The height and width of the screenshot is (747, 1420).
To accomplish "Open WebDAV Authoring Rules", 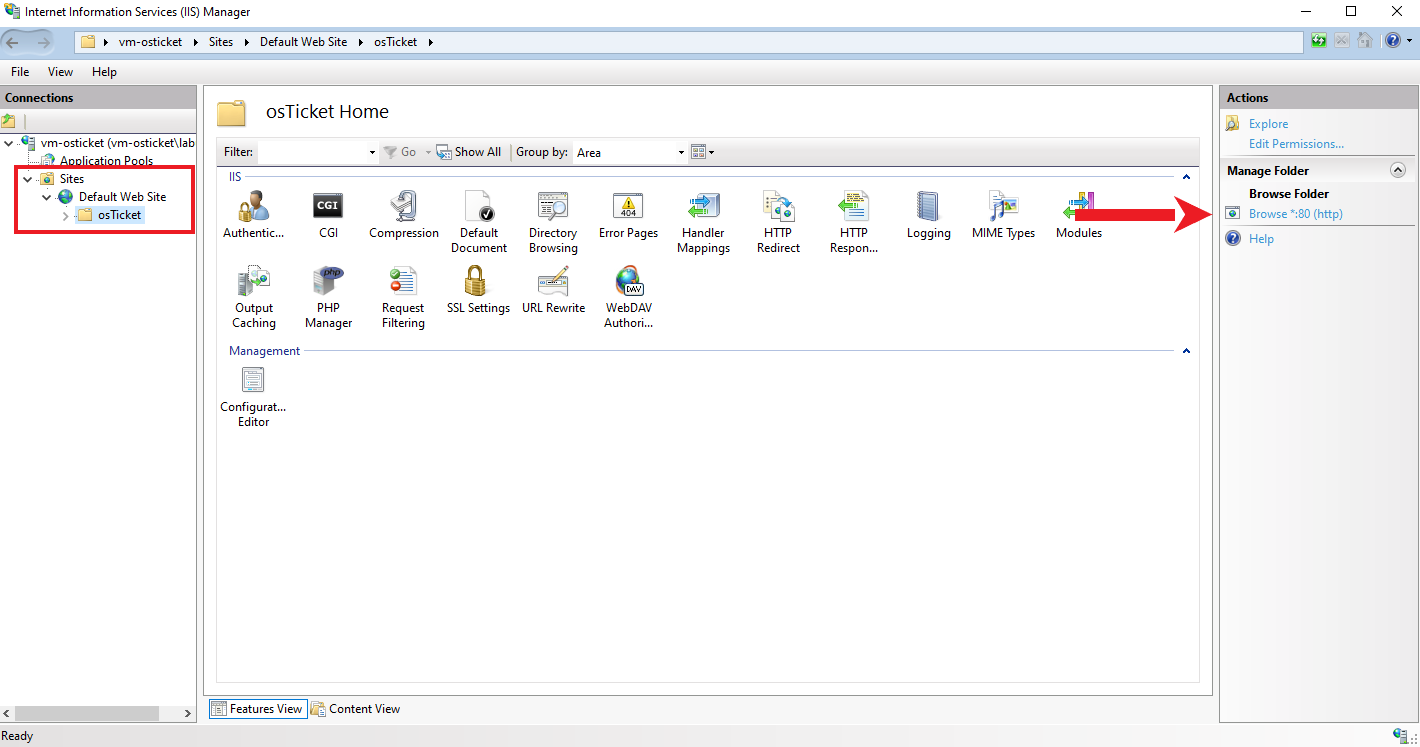I will [x=628, y=298].
